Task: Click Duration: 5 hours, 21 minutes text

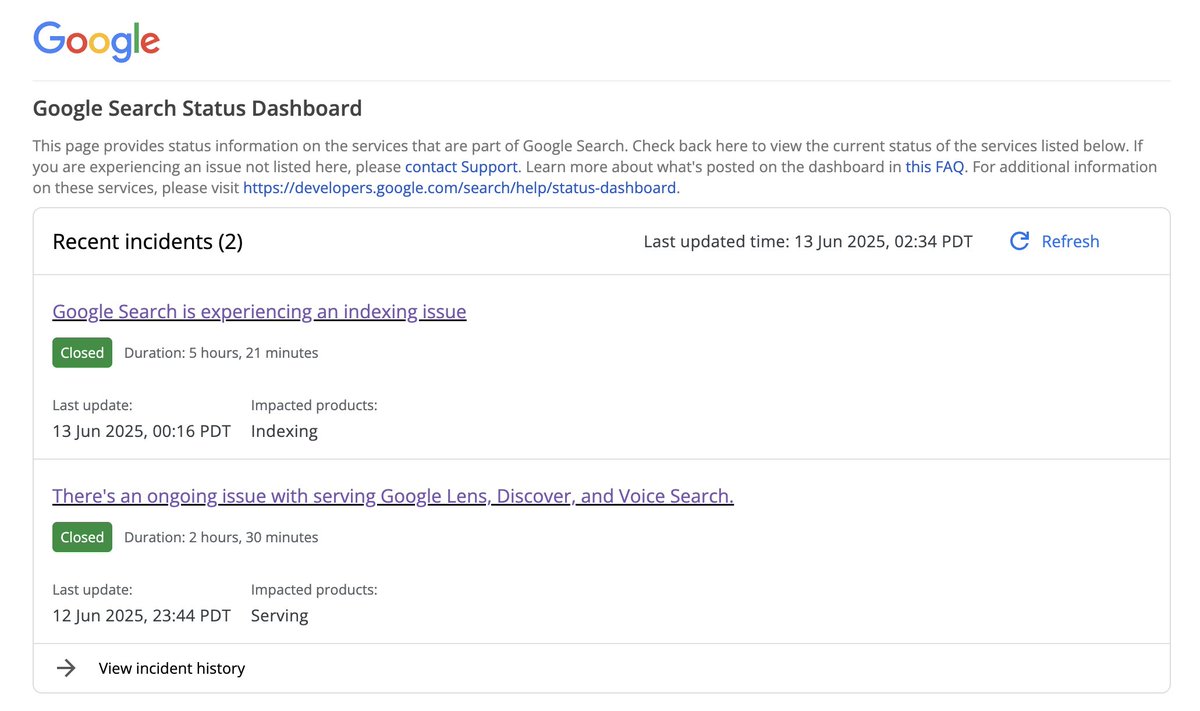Action: click(221, 353)
